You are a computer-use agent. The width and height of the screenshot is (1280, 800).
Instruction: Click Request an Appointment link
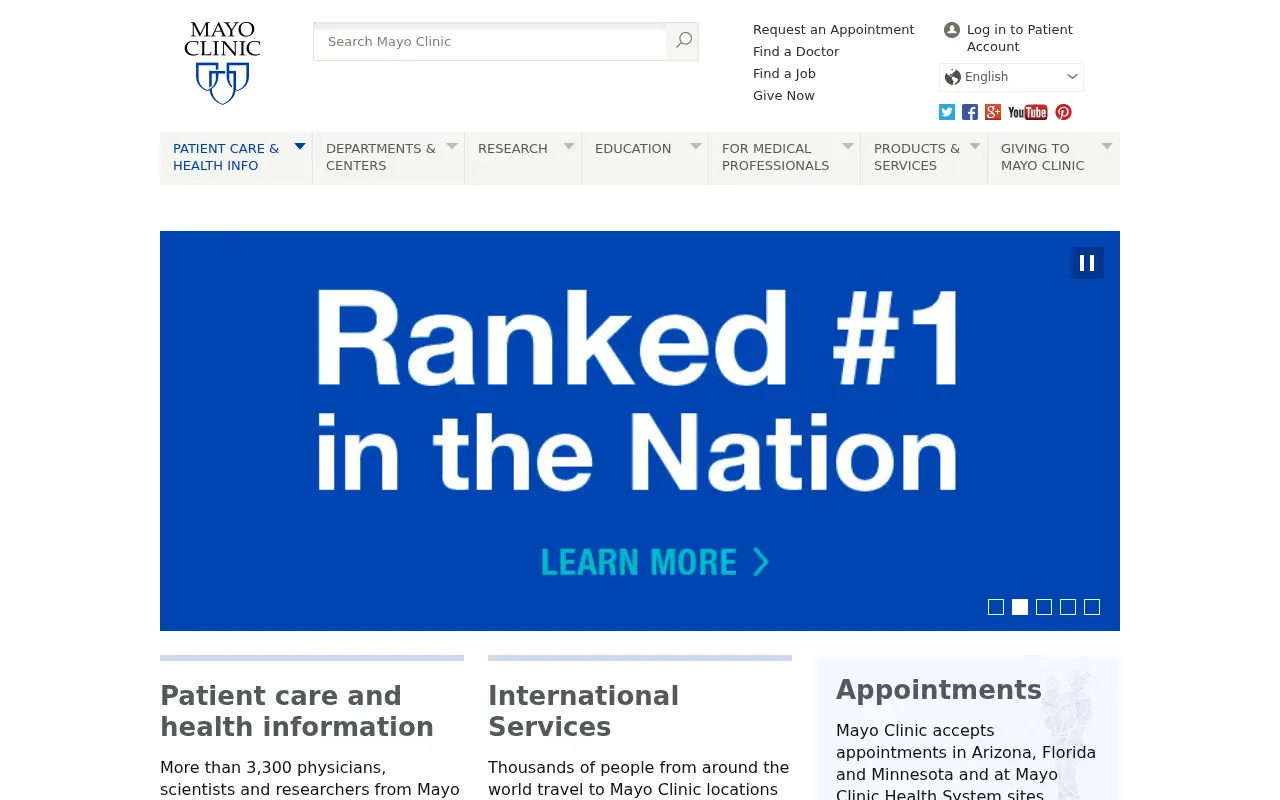(x=834, y=30)
